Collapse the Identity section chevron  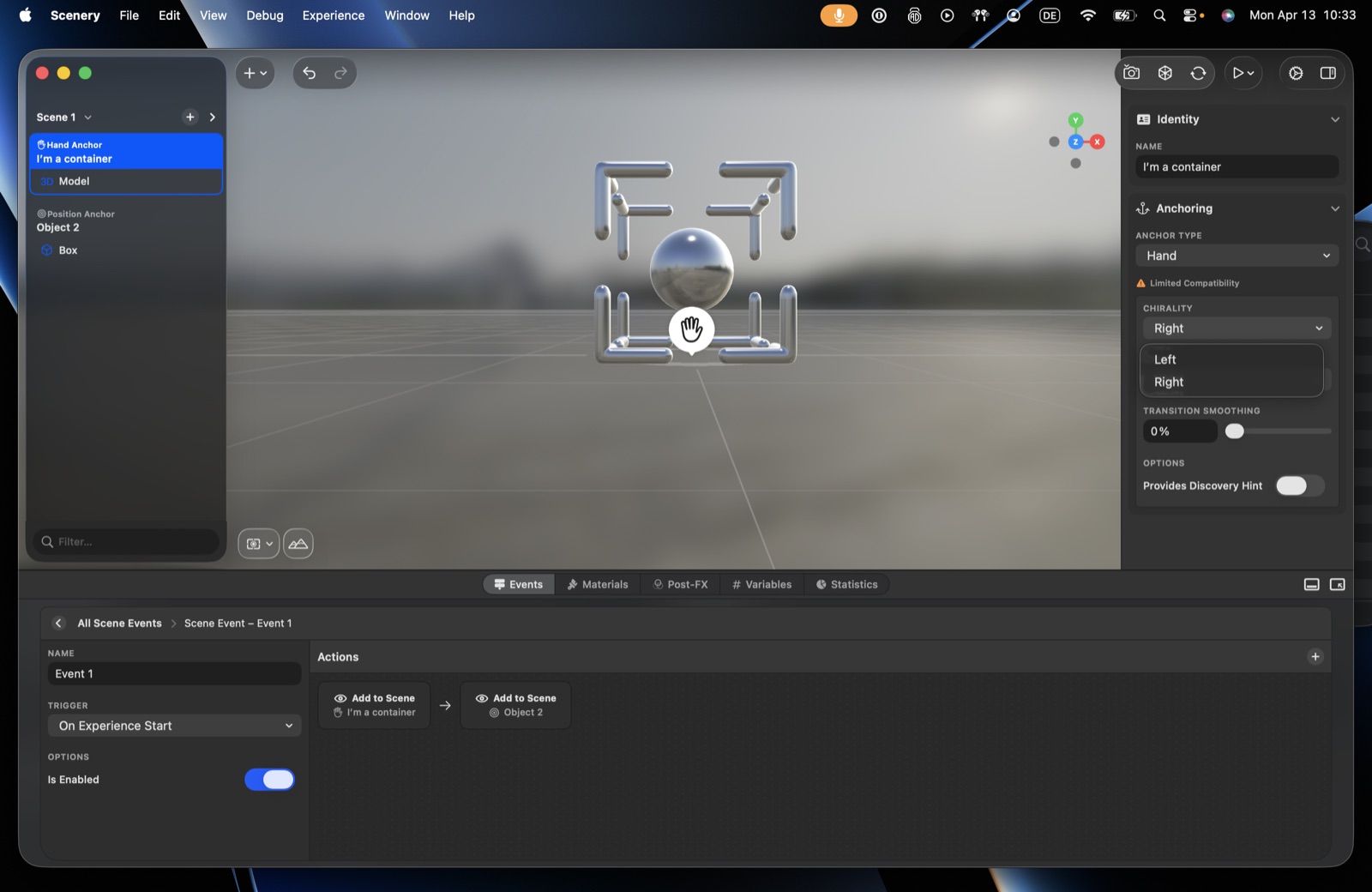(1334, 119)
